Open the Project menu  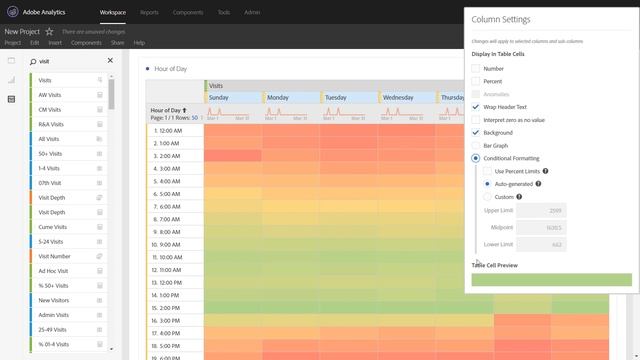pos(13,42)
